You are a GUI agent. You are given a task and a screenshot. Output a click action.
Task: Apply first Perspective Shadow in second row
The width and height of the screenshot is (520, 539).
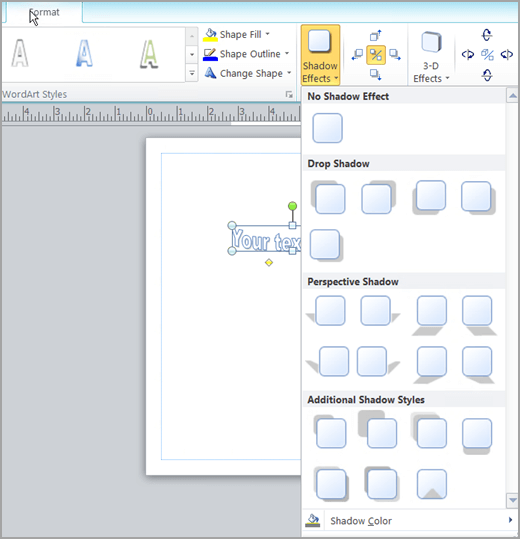pos(327,362)
